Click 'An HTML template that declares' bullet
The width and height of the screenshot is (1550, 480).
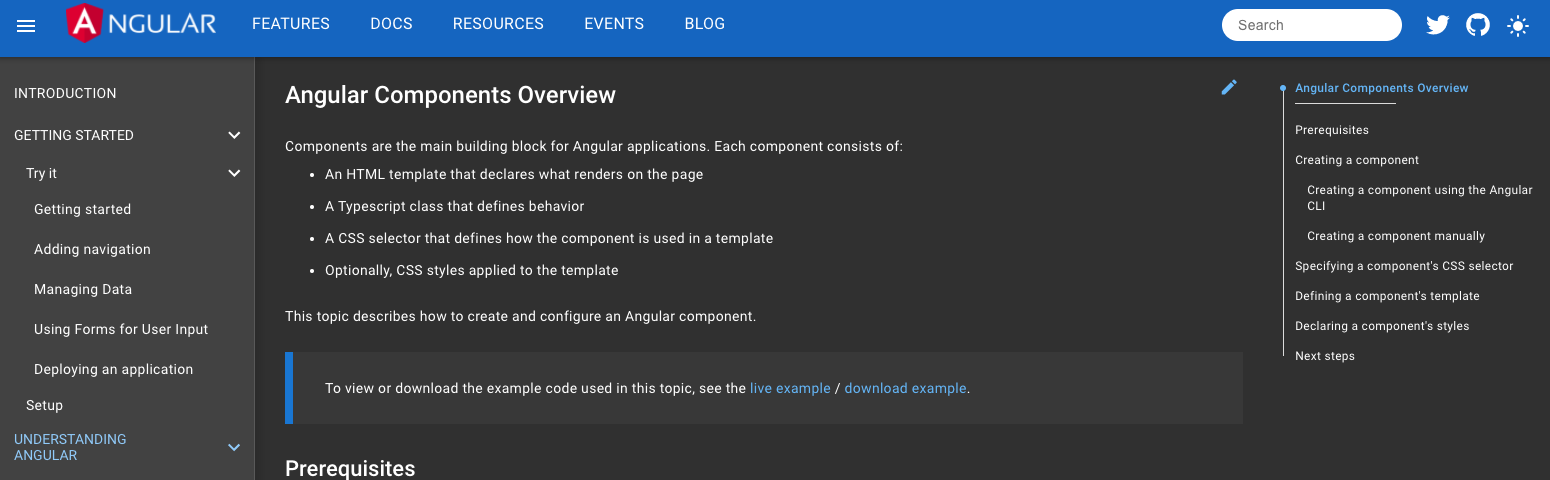[x=514, y=174]
